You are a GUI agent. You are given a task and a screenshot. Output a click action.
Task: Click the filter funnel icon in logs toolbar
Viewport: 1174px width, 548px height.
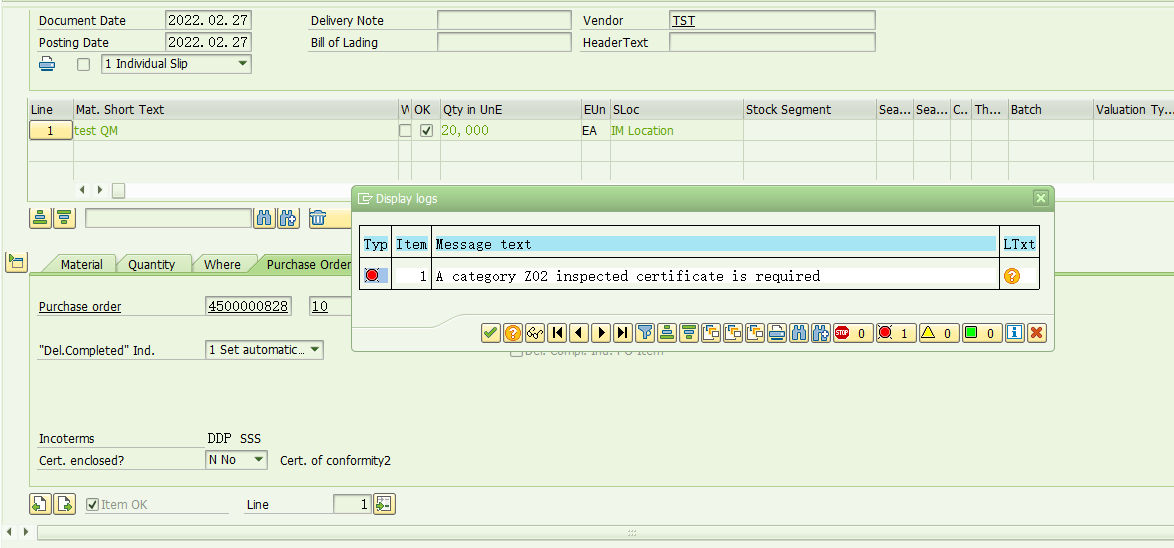pyautogui.click(x=645, y=333)
